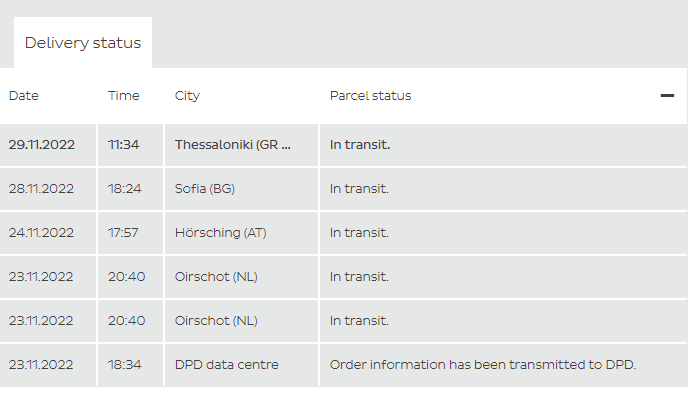Click the City column header
This screenshot has width=694, height=393.
187,96
